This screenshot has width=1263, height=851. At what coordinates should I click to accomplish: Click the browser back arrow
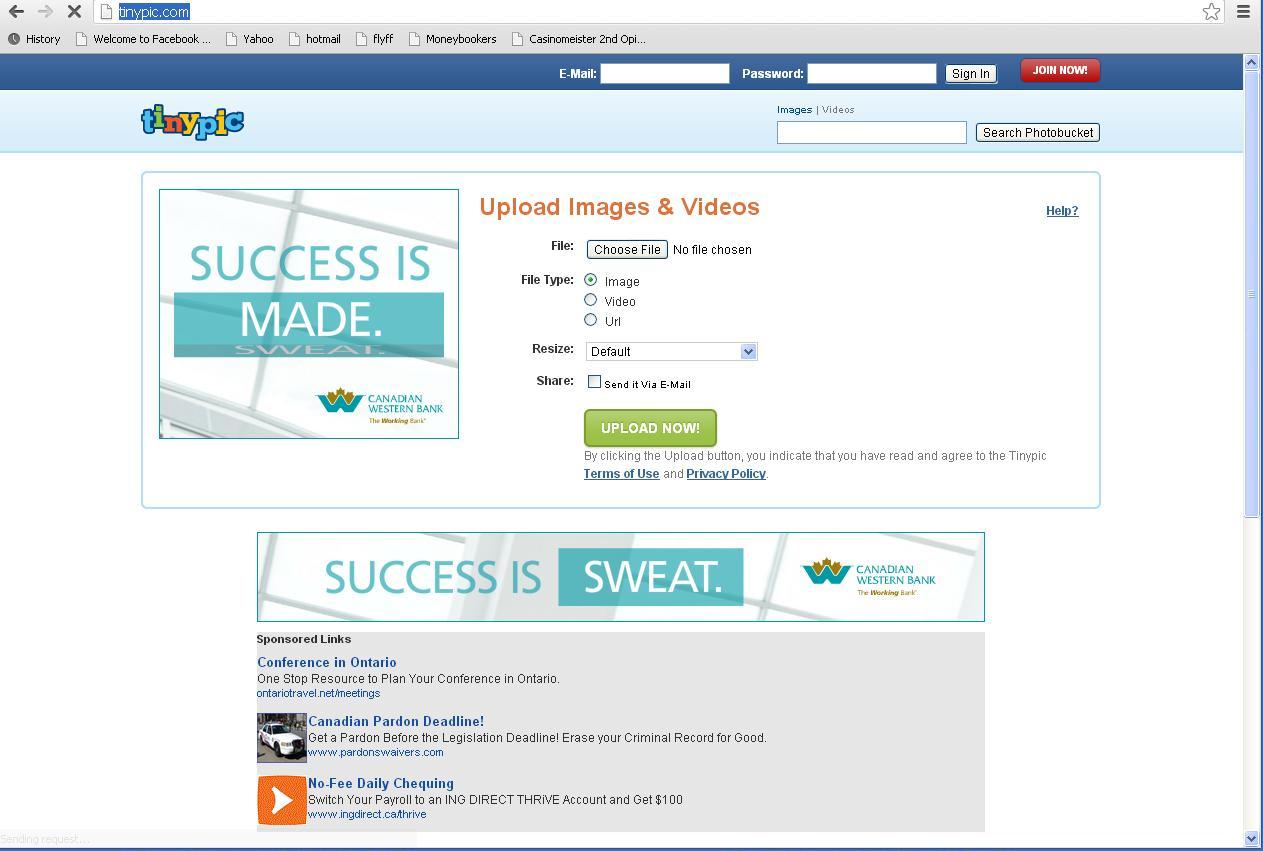click(16, 12)
